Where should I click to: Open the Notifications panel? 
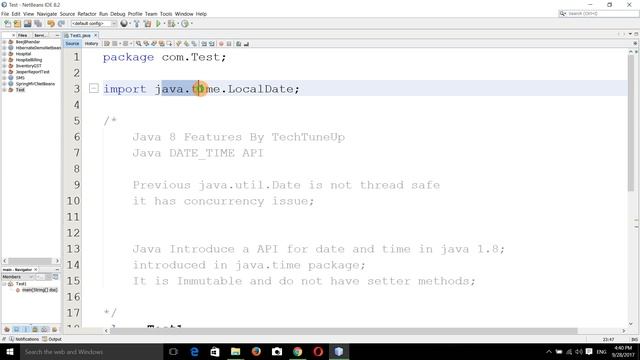click(x=24, y=339)
